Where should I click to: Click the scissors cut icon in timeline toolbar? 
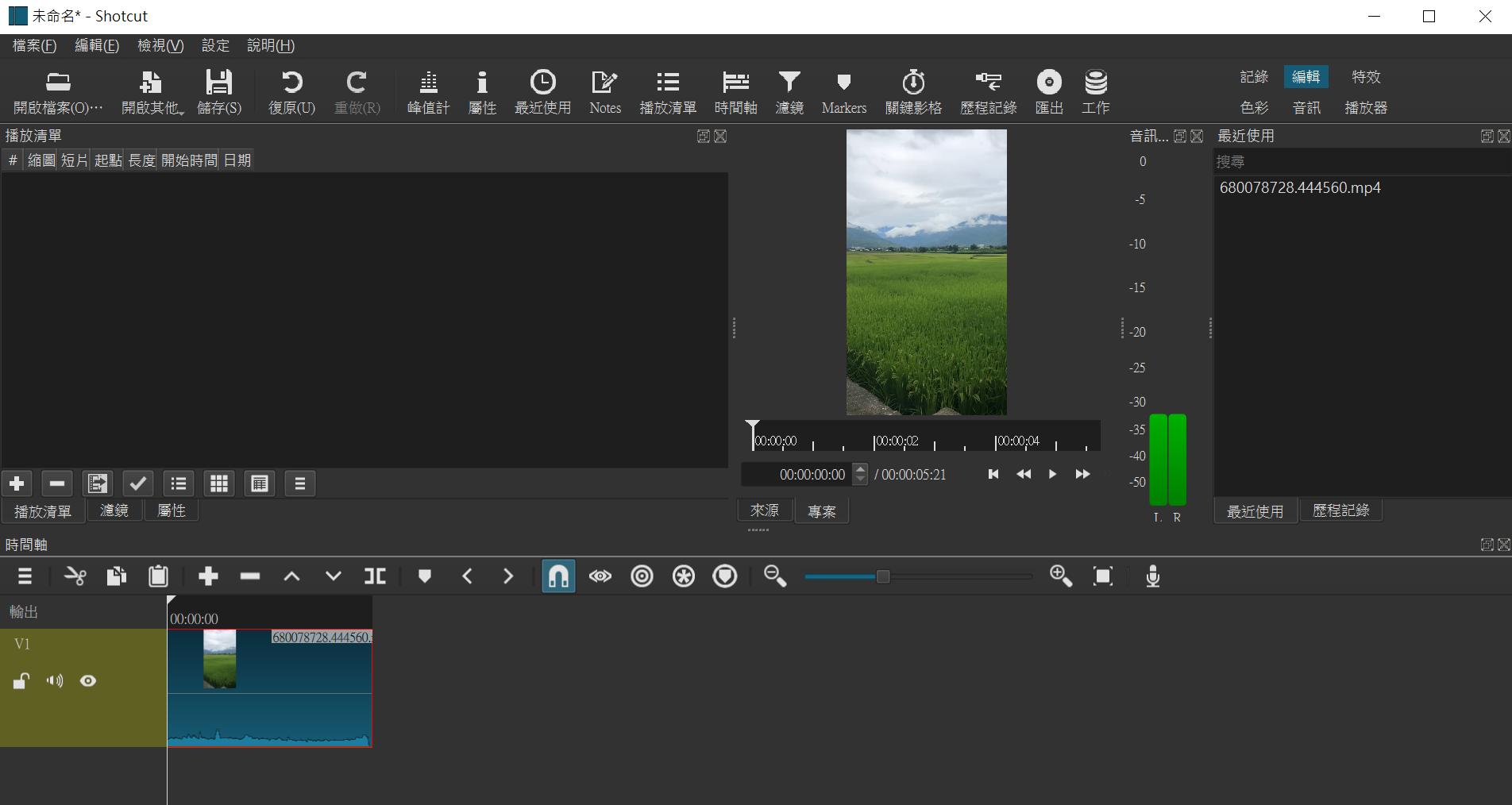pyautogui.click(x=75, y=576)
